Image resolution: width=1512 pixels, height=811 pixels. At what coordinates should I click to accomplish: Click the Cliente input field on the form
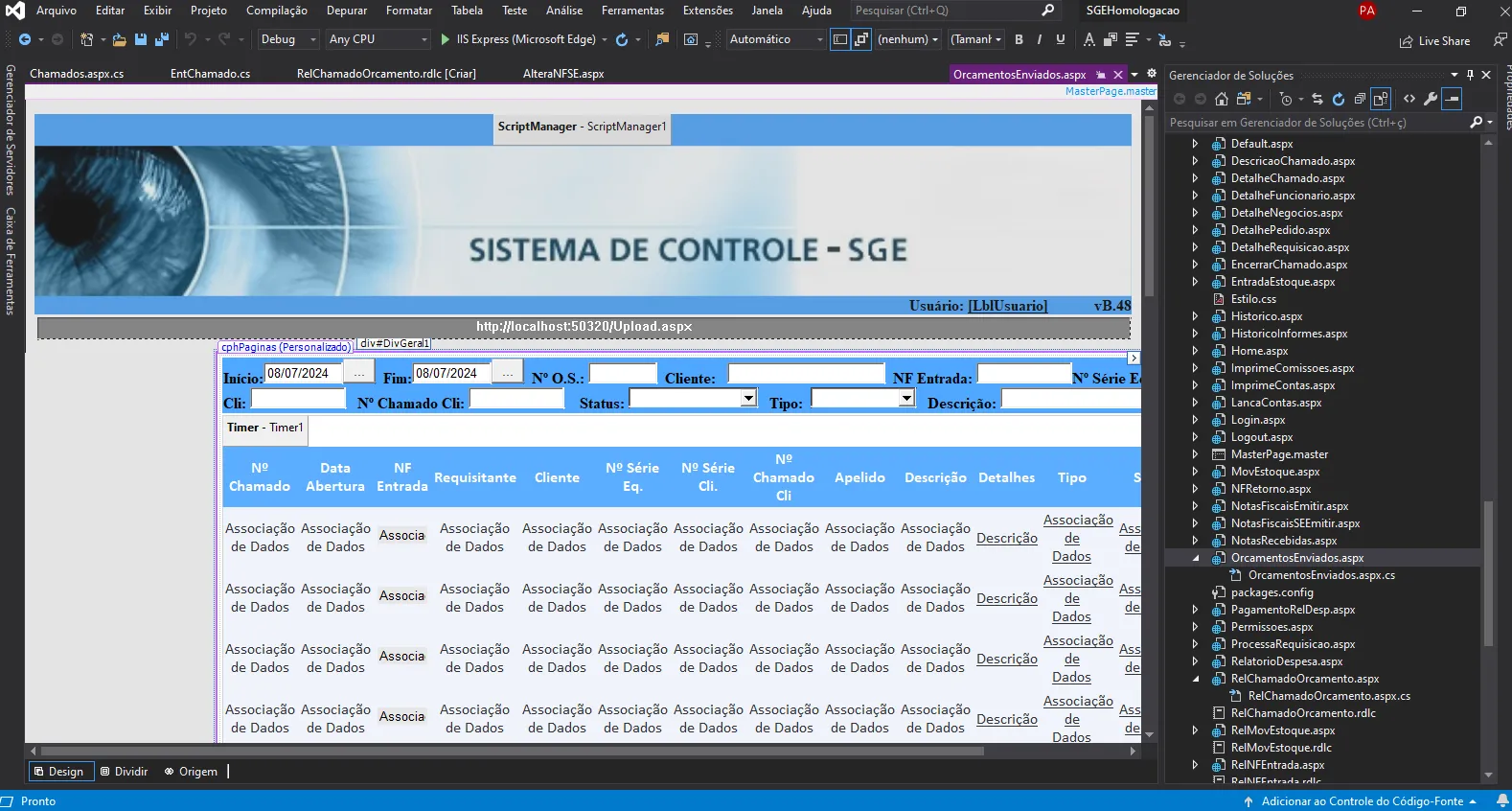[807, 374]
